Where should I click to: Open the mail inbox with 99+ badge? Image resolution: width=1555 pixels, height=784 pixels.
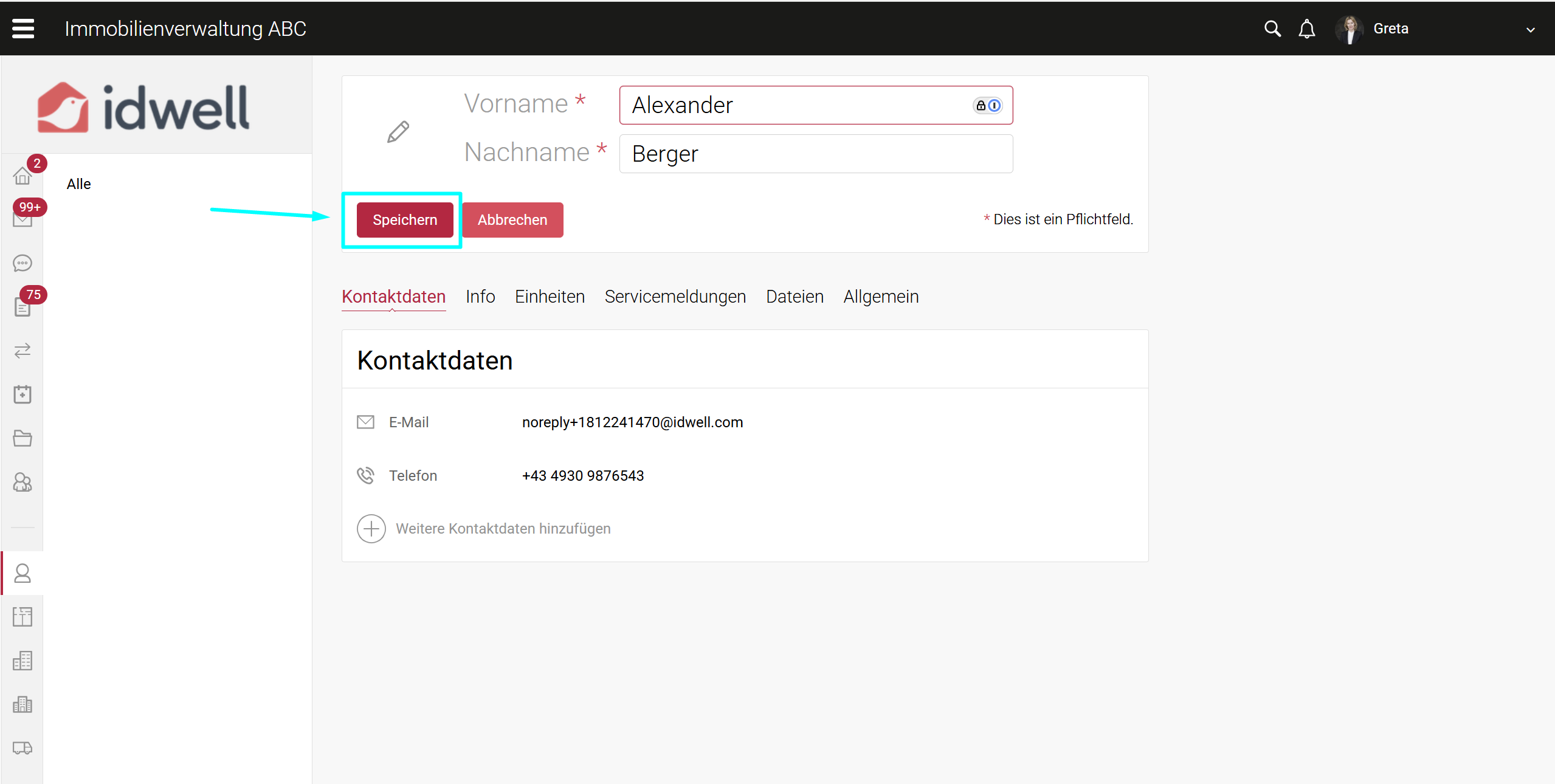[22, 219]
